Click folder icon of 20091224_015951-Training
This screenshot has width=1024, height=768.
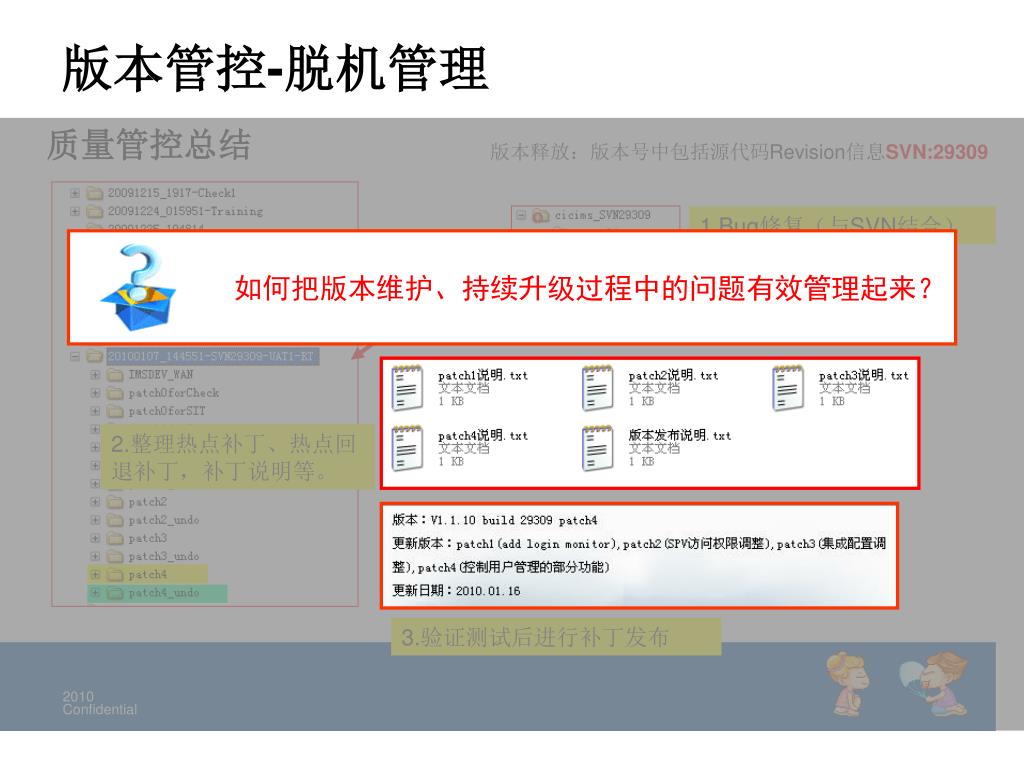point(95,211)
